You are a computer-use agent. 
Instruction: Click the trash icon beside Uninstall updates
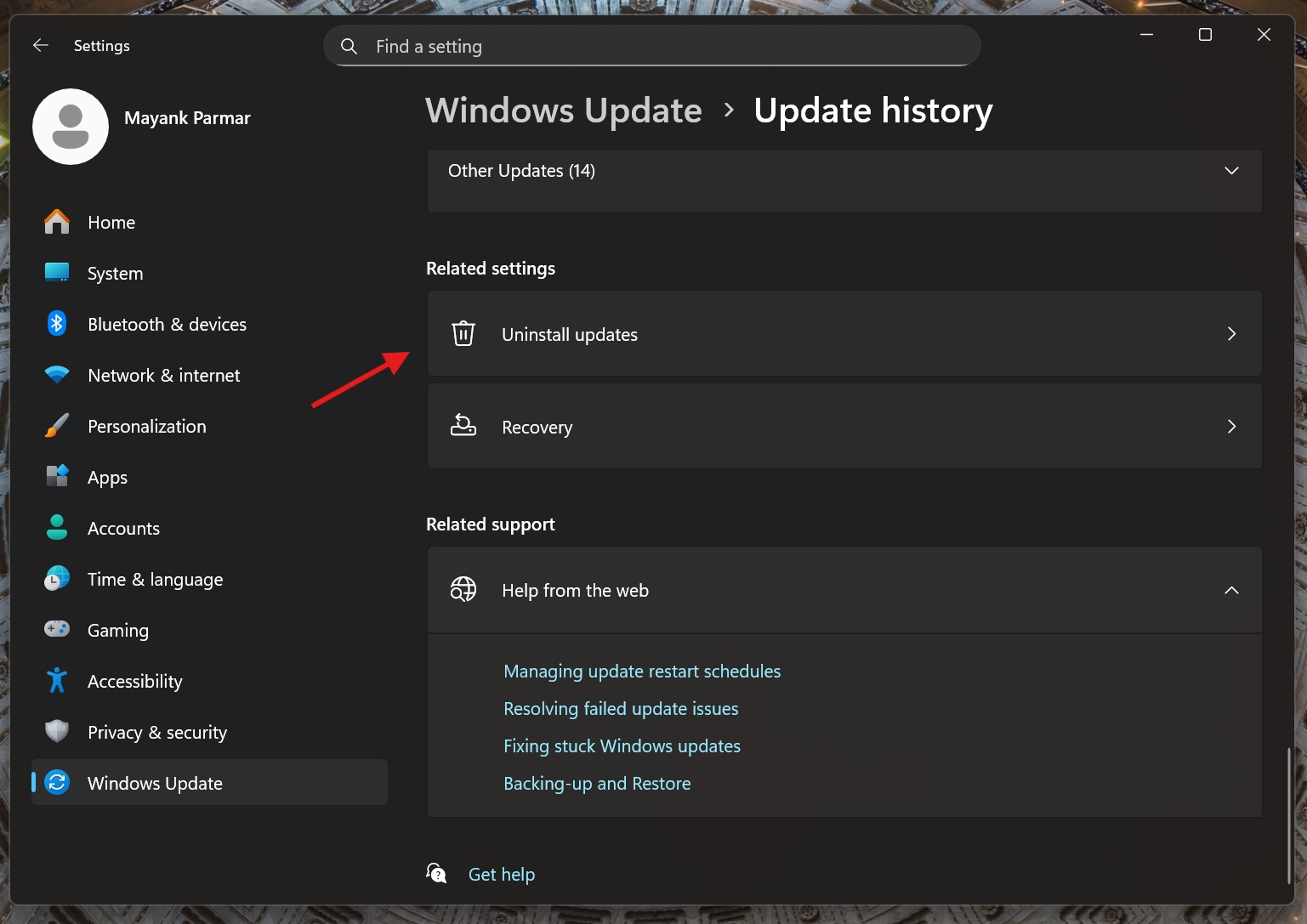tap(463, 333)
